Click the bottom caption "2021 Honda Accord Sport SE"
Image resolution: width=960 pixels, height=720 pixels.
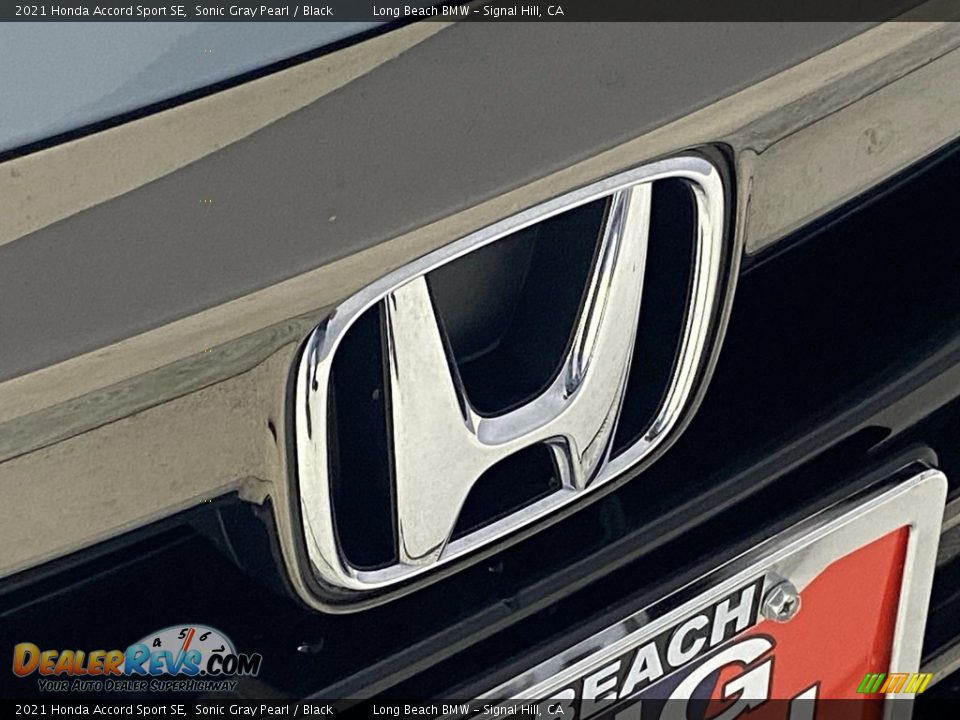tap(100, 710)
